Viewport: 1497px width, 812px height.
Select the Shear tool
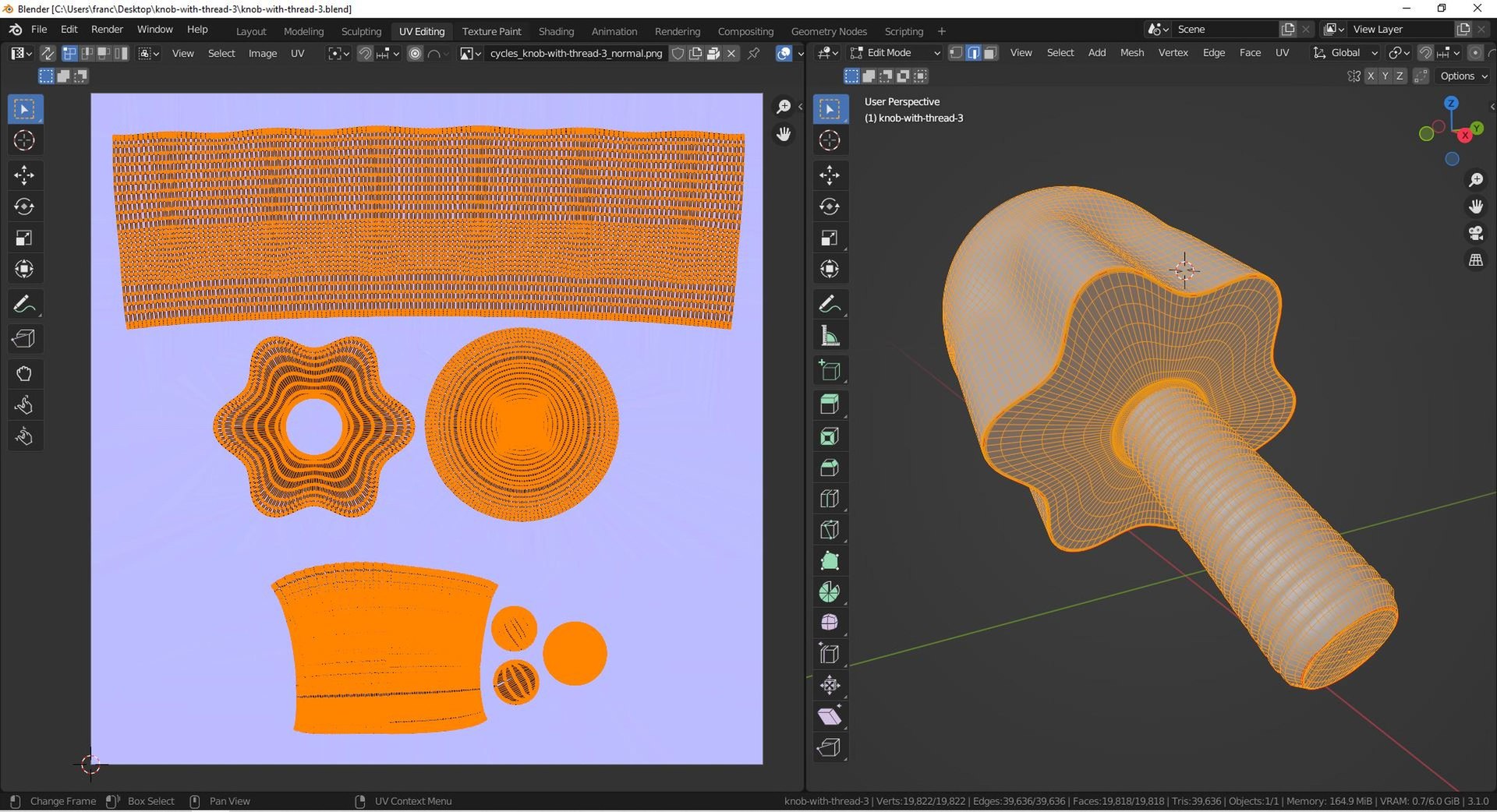tap(830, 716)
